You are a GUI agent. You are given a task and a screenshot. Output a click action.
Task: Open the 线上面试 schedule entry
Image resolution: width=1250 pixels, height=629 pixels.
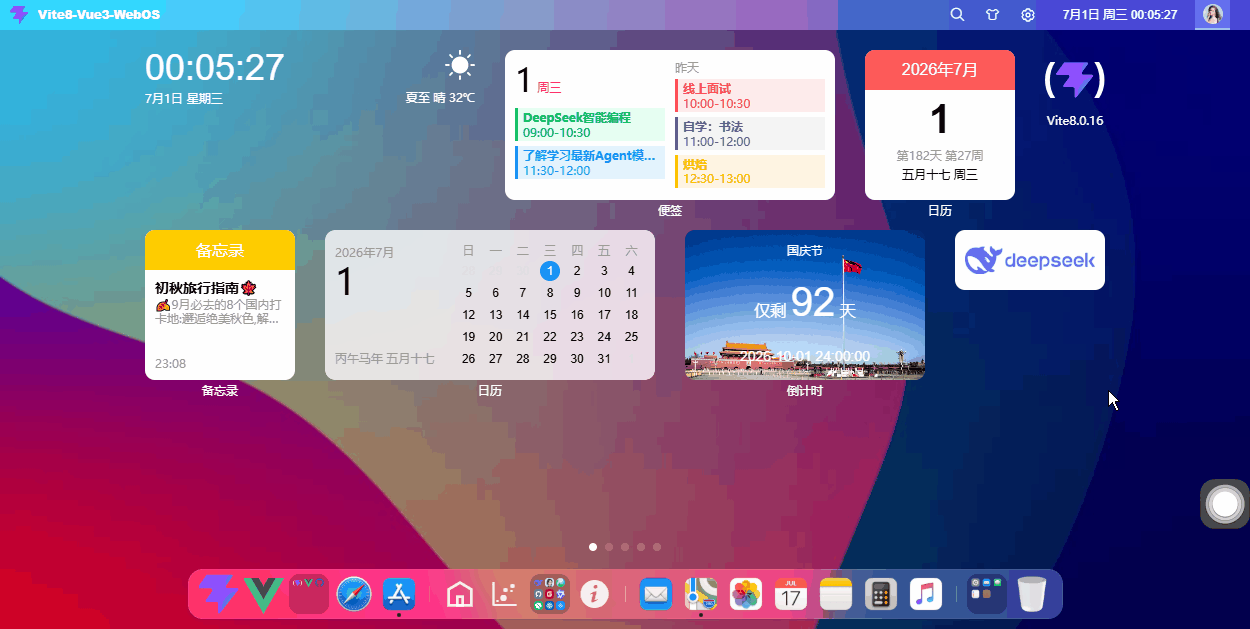750,96
